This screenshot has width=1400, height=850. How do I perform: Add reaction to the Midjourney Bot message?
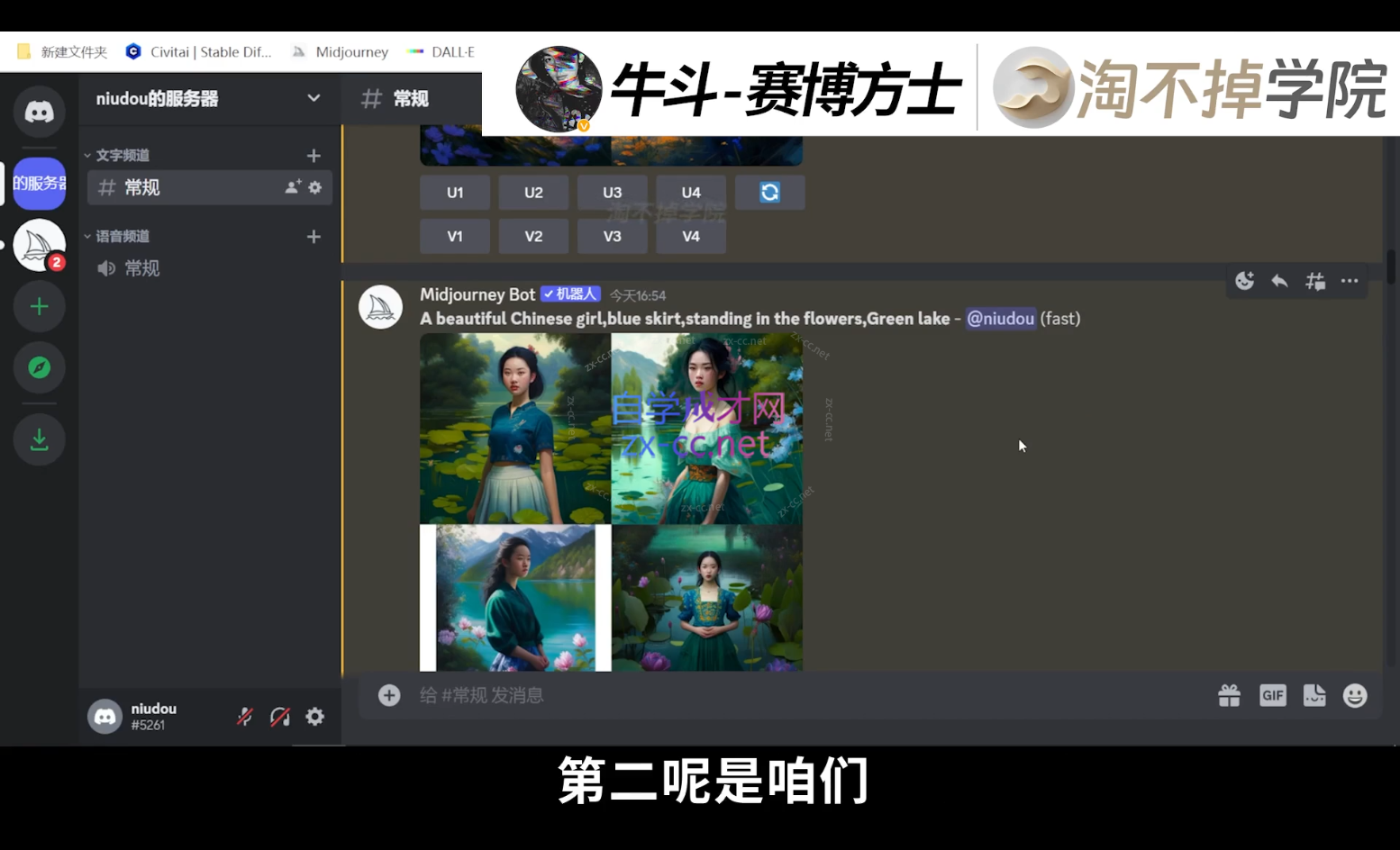pyautogui.click(x=1244, y=281)
